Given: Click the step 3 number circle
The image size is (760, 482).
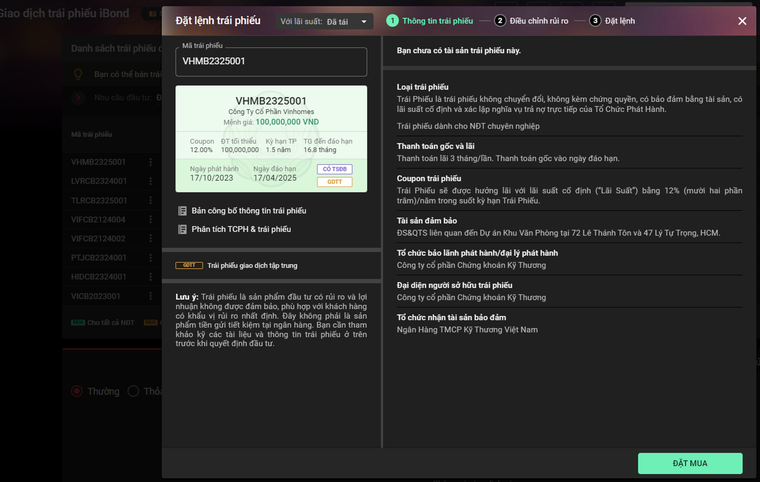Looking at the screenshot, I should click(x=595, y=21).
